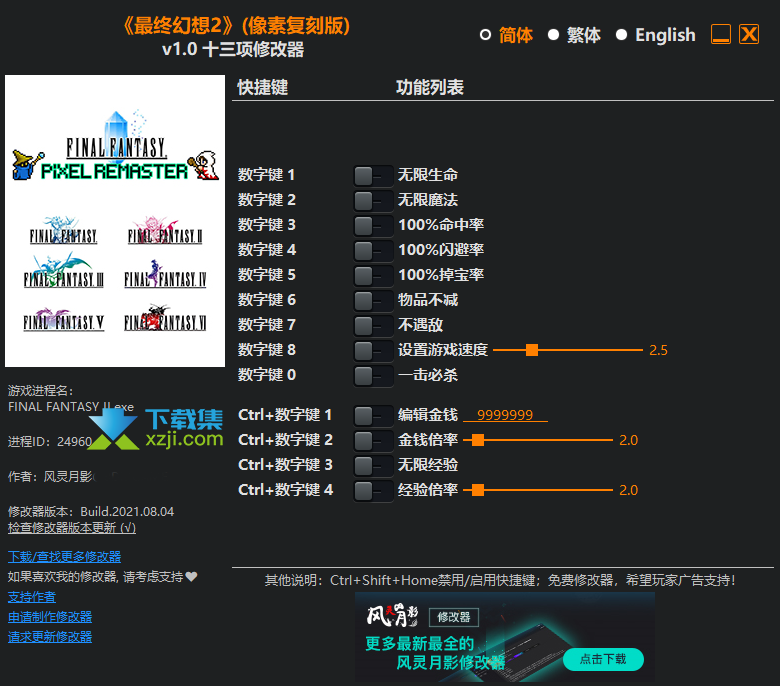Toggle the 经验倍率 switch
Screen dimensions: 780x686
[x=373, y=490]
